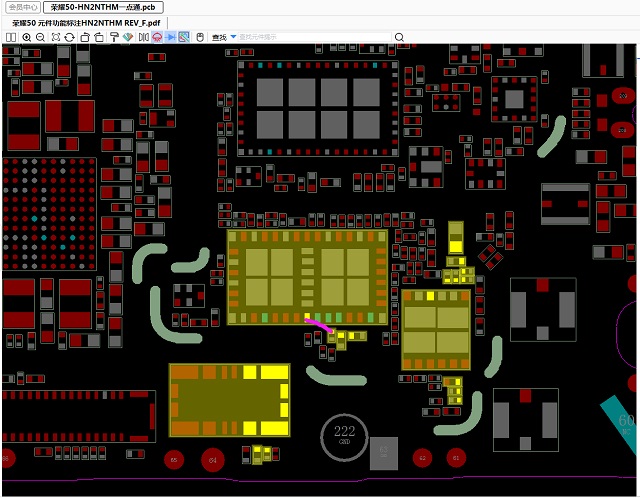Click the search magnifier button
The width and height of the screenshot is (640, 498).
point(400,37)
